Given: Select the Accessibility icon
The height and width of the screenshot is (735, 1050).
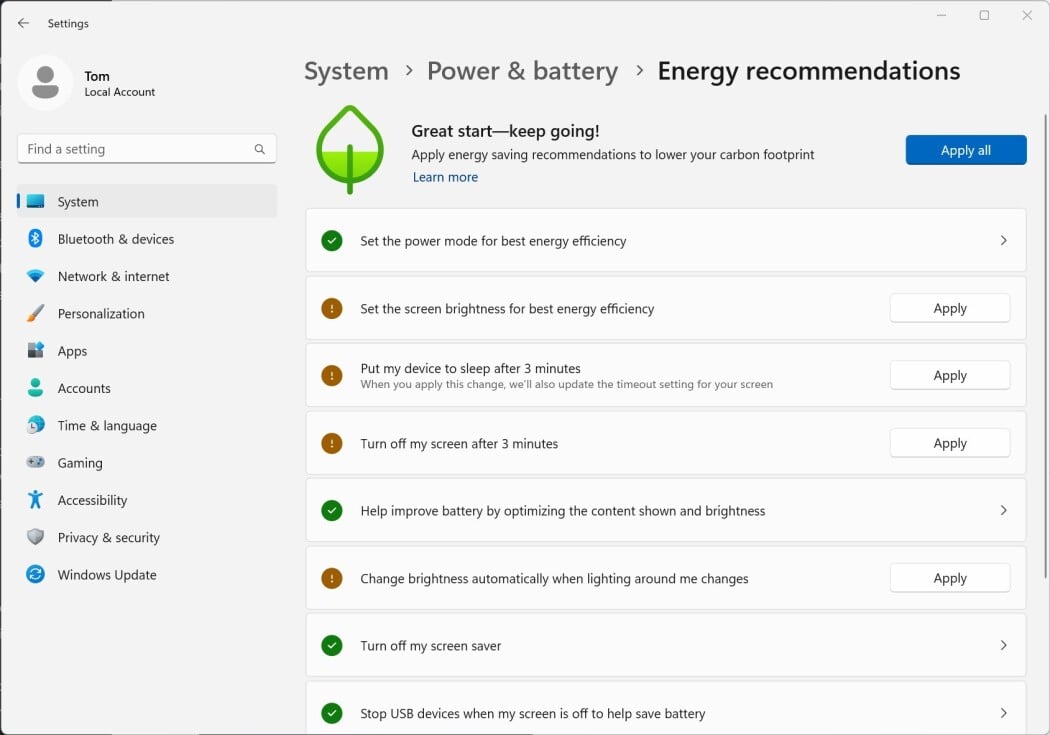Looking at the screenshot, I should point(37,500).
